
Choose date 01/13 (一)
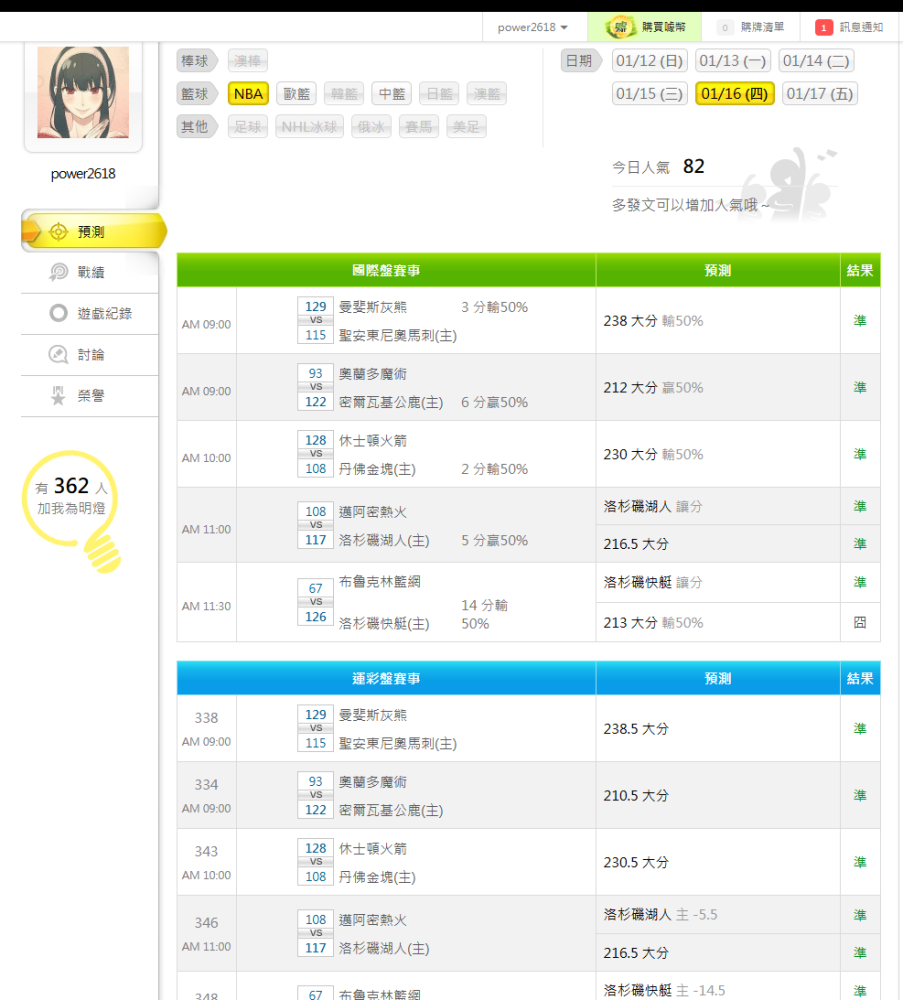[x=733, y=61]
